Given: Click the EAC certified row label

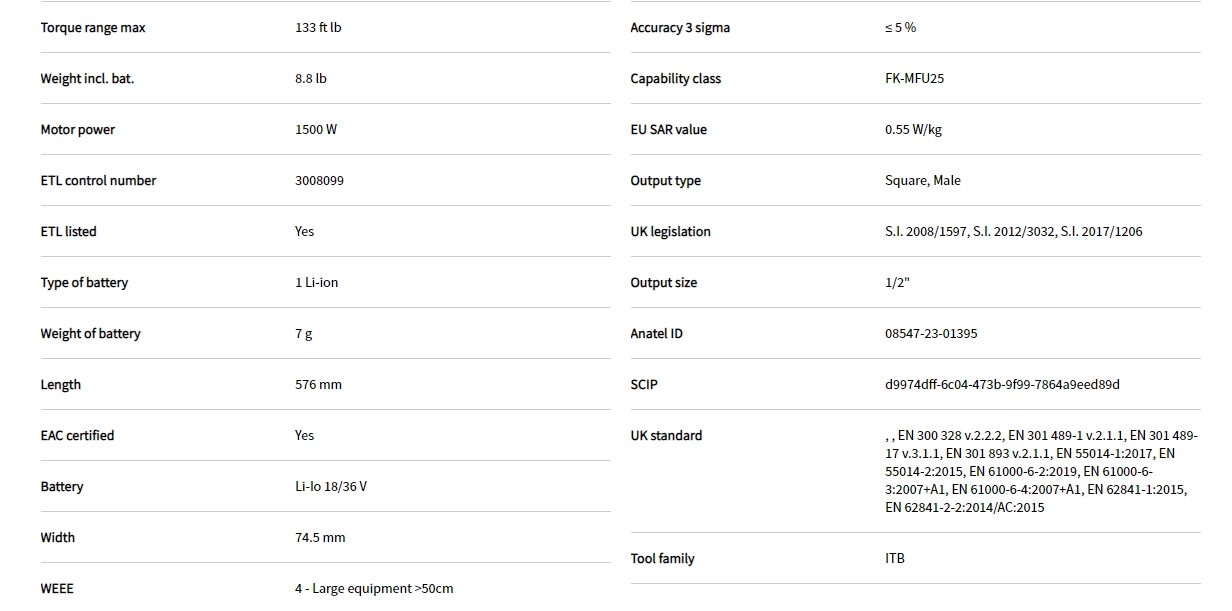Looking at the screenshot, I should 77,436.
